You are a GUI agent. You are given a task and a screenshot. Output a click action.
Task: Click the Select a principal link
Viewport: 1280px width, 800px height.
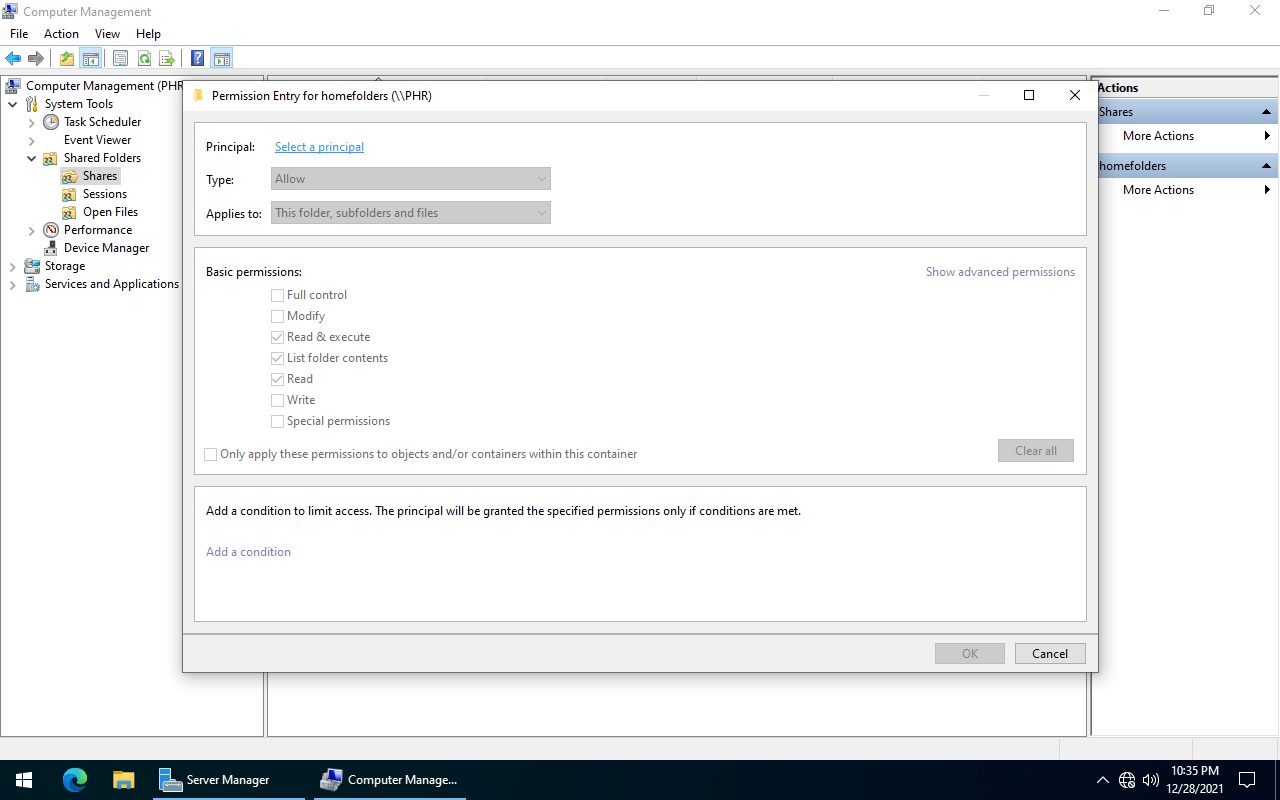319,147
